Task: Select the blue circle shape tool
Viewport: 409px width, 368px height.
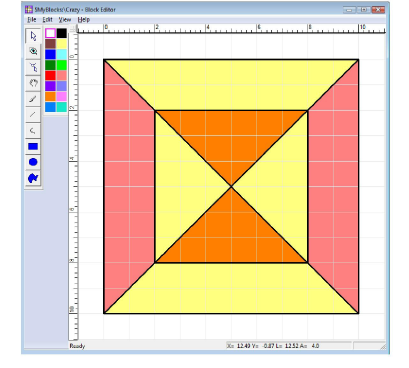Action: (33, 162)
